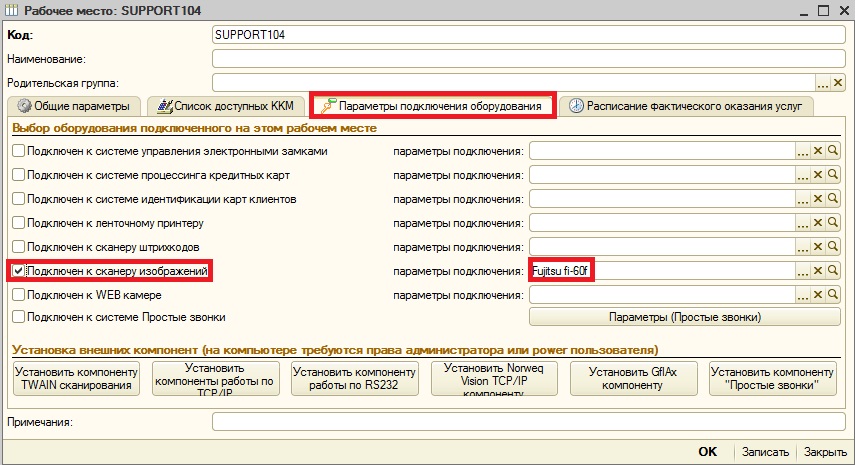Switch to Список доступных ККМ tab
Image resolution: width=855 pixels, height=465 pixels.
226,106
